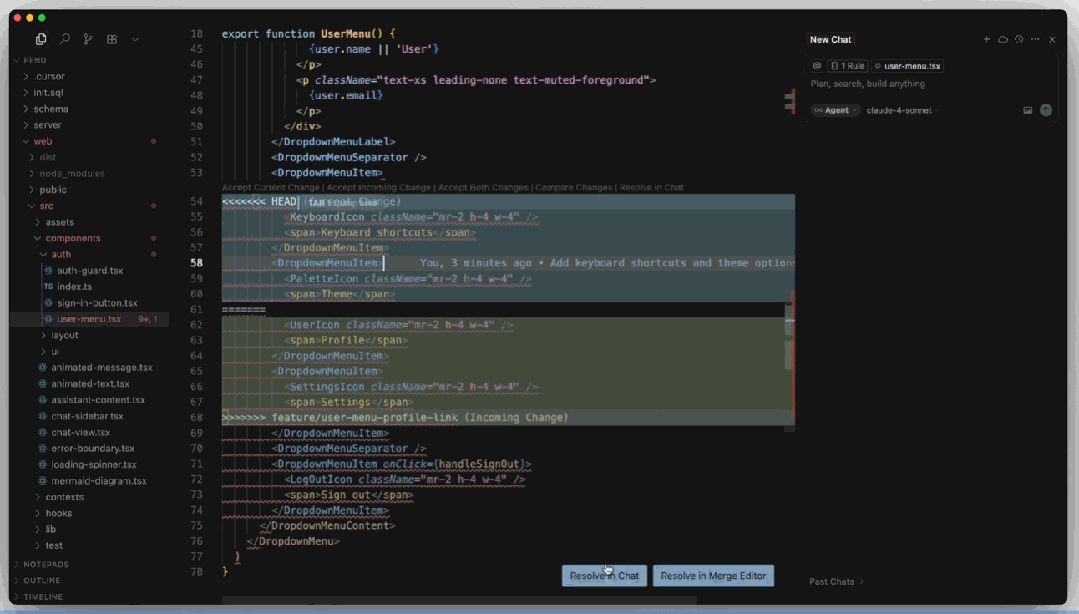Open the Explorer view icon
1079x614 pixels.
pyautogui.click(x=41, y=39)
